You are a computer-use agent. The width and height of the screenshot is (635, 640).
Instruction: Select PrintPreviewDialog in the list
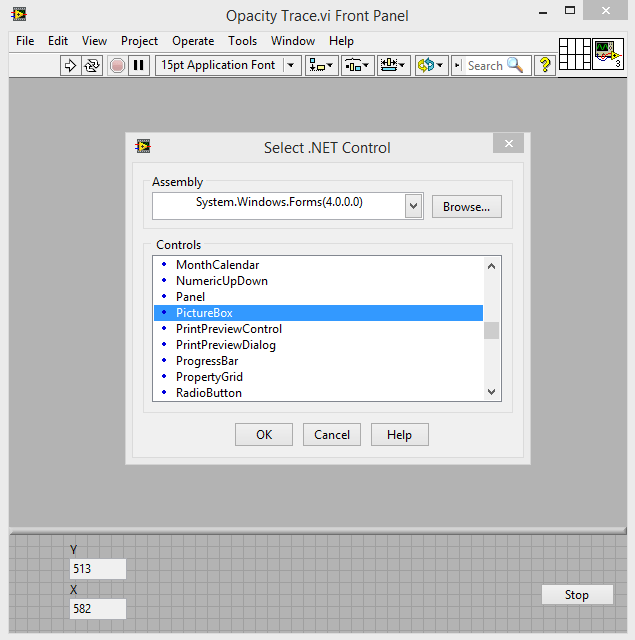(x=318, y=345)
